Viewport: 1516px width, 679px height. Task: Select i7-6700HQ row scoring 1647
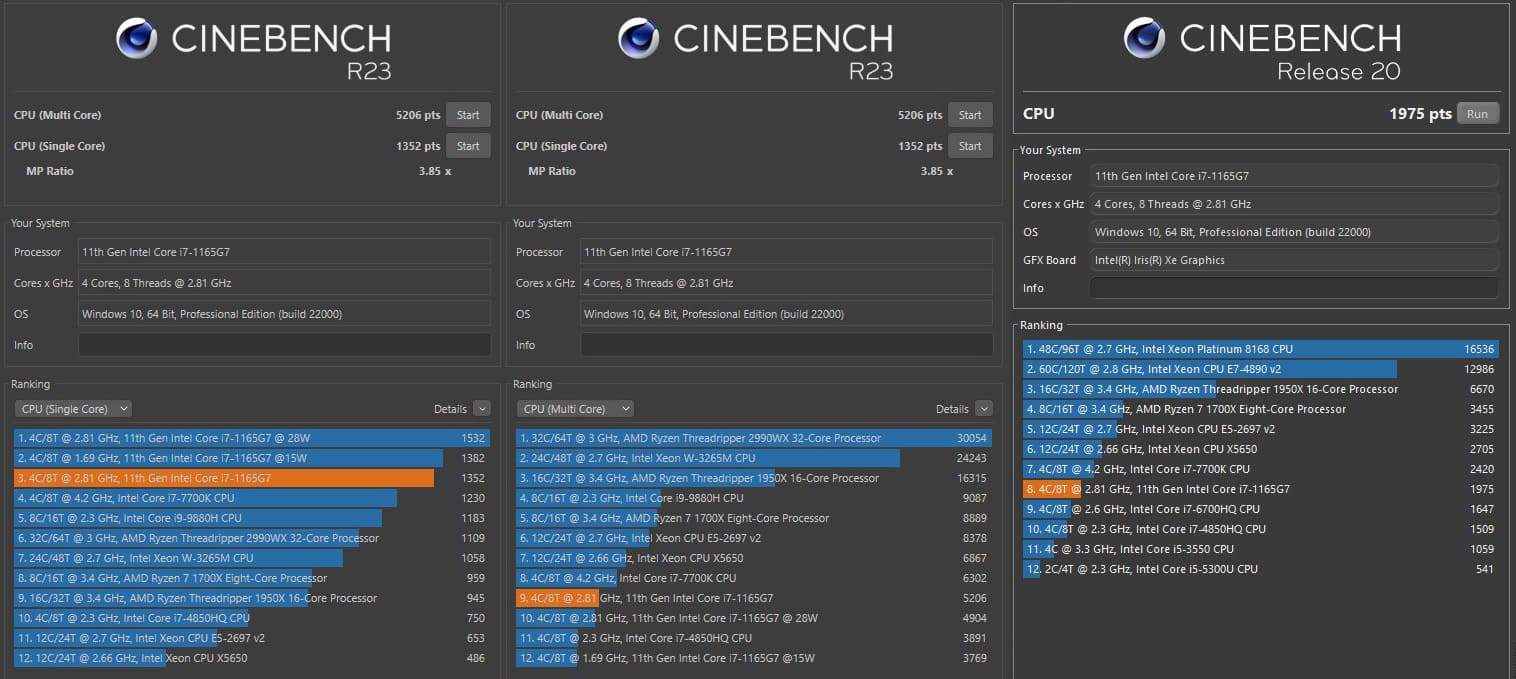click(x=1260, y=509)
